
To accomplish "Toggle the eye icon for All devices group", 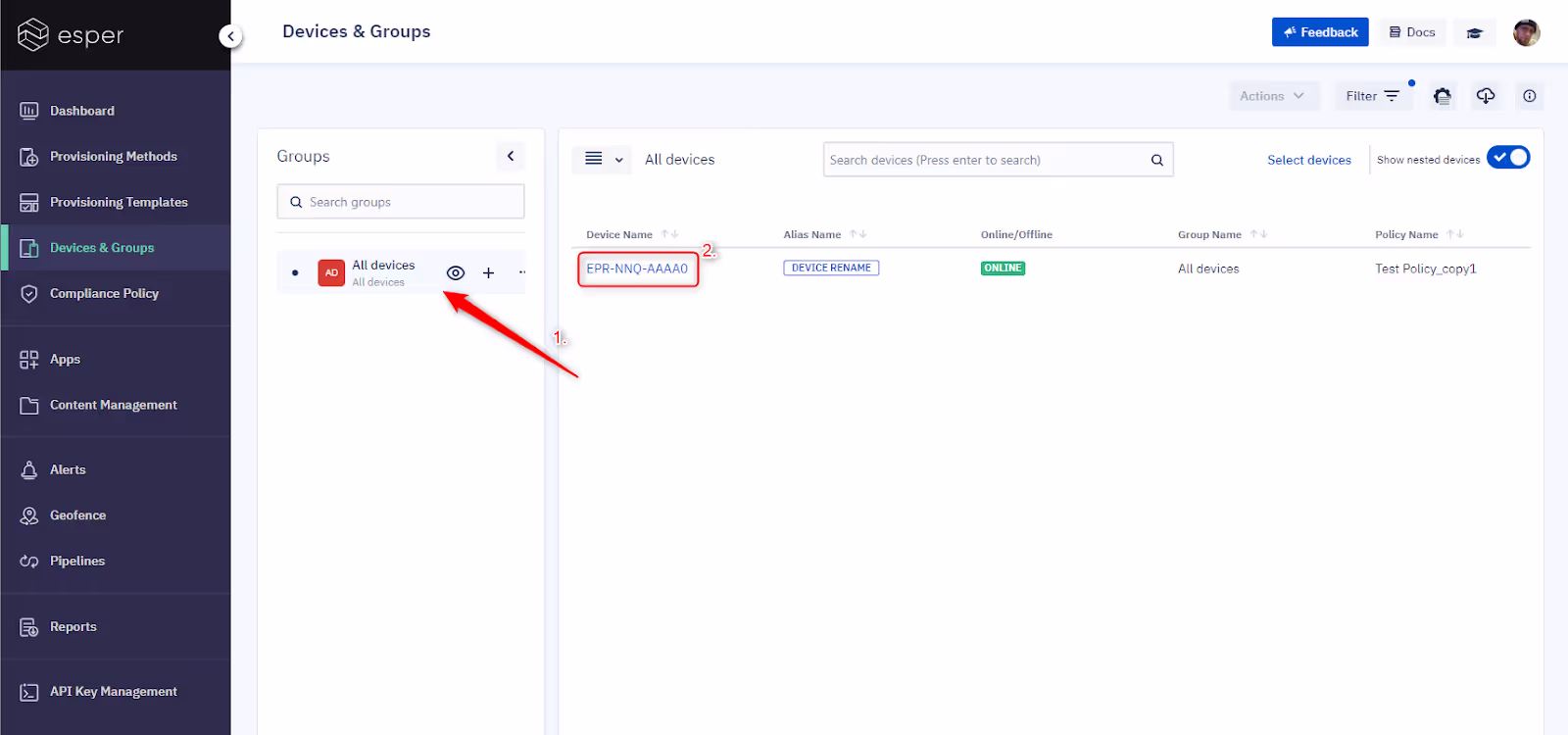I will [x=456, y=273].
